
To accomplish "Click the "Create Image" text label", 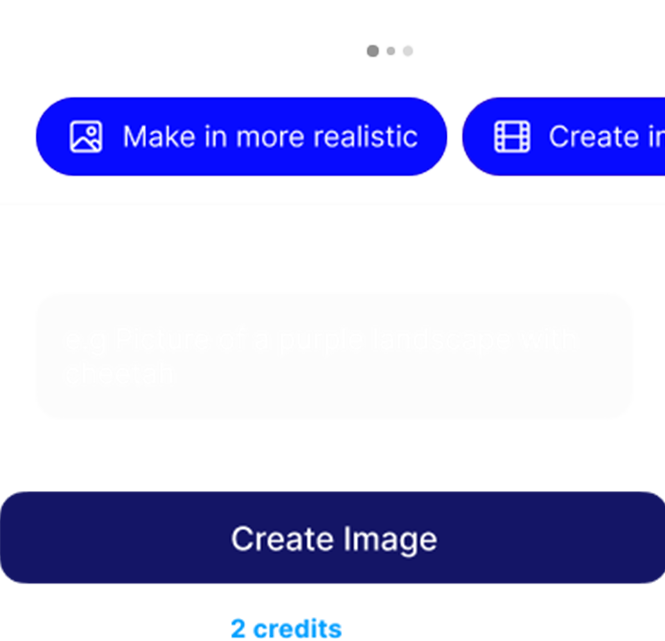I will pyautogui.click(x=334, y=539).
